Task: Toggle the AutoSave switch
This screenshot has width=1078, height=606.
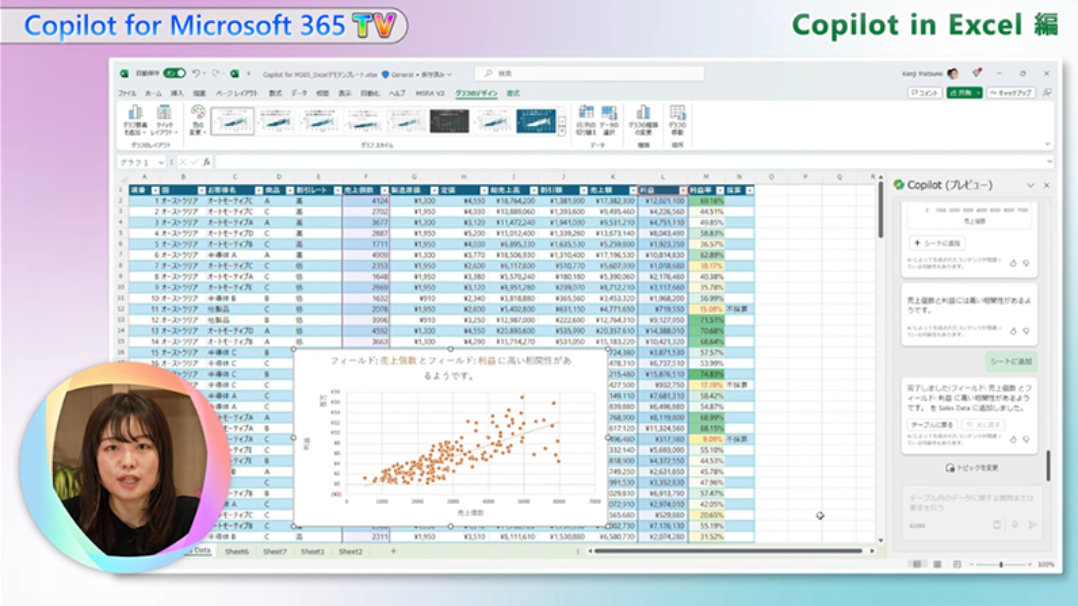Action: click(x=174, y=73)
